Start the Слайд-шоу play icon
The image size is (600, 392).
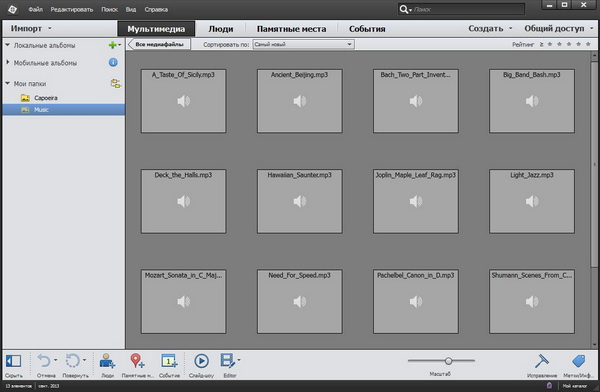(x=201, y=361)
